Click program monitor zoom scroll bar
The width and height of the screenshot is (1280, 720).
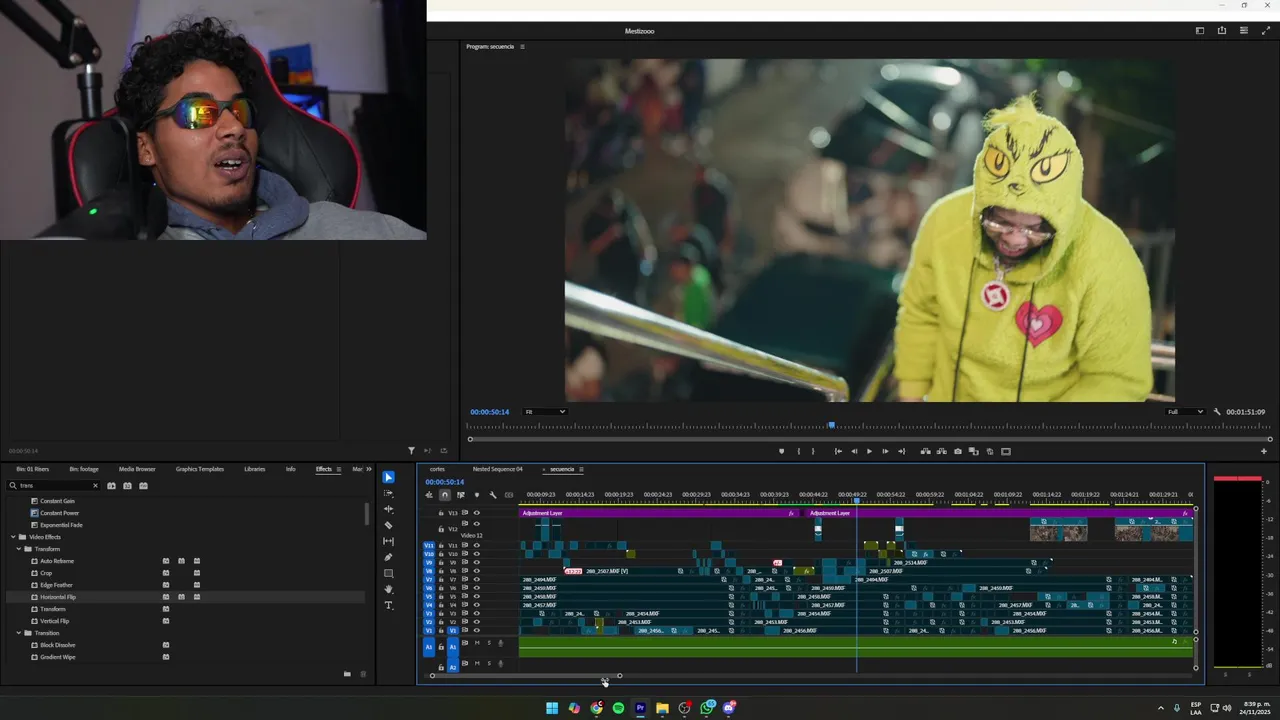pyautogui.click(x=869, y=439)
